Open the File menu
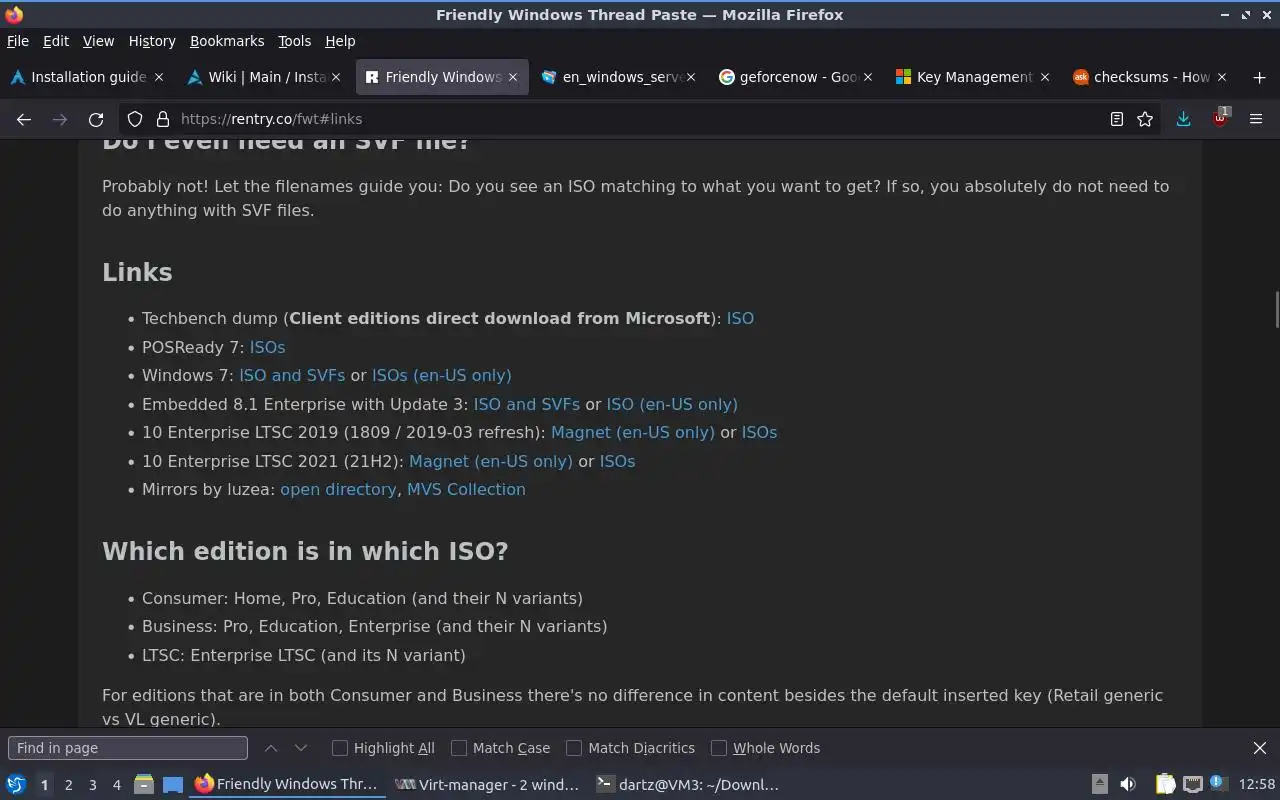The image size is (1280, 800). 18,41
